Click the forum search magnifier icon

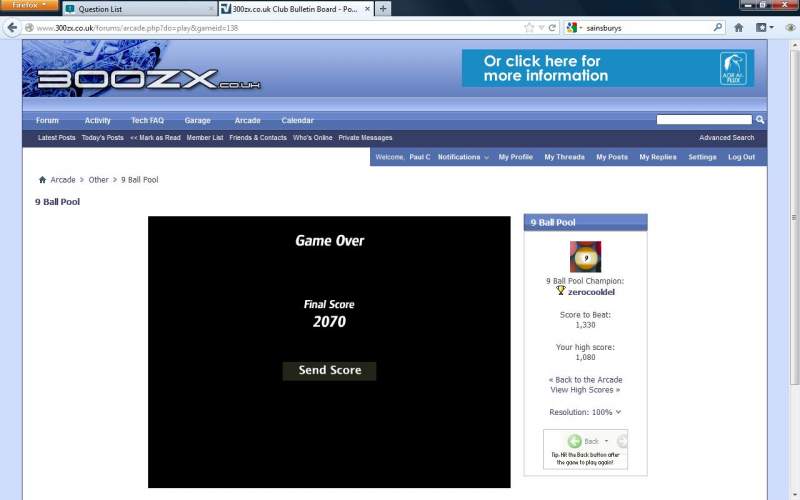click(760, 120)
